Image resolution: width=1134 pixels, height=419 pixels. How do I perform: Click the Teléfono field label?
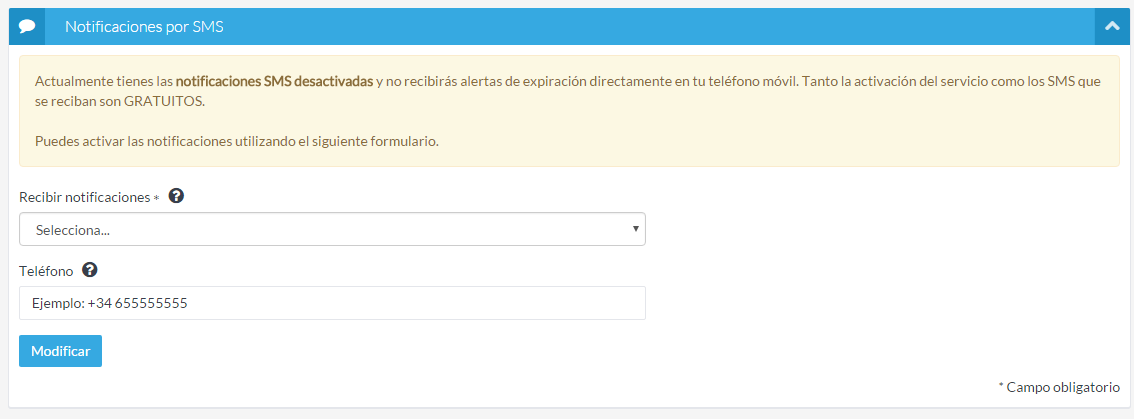pyautogui.click(x=46, y=271)
